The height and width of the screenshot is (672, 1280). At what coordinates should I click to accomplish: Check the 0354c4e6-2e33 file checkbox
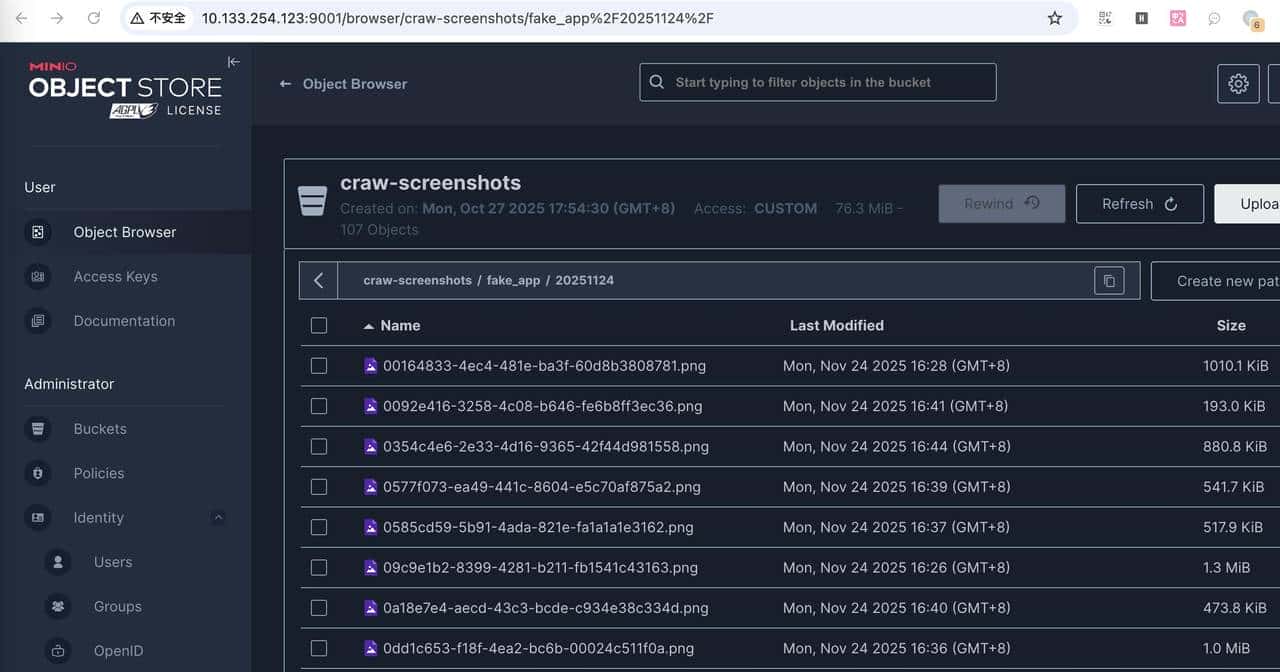(x=319, y=446)
